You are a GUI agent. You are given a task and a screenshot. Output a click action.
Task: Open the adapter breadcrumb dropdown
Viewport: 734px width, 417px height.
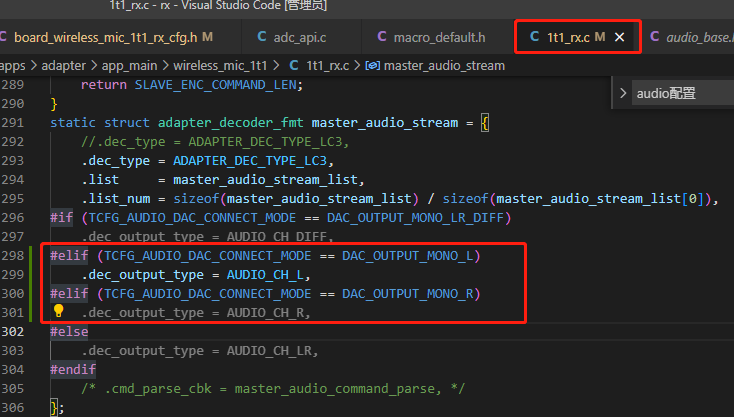(64, 66)
